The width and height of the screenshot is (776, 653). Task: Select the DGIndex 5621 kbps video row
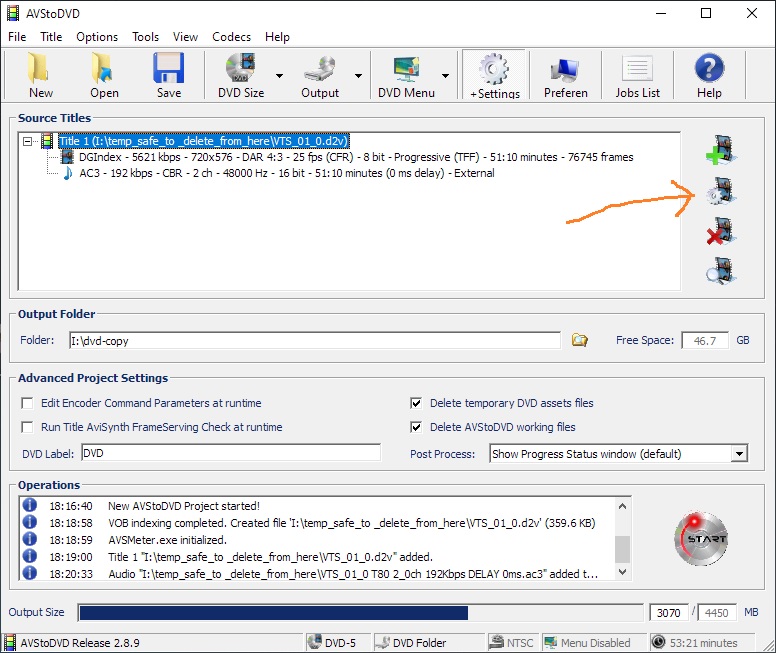coord(356,157)
